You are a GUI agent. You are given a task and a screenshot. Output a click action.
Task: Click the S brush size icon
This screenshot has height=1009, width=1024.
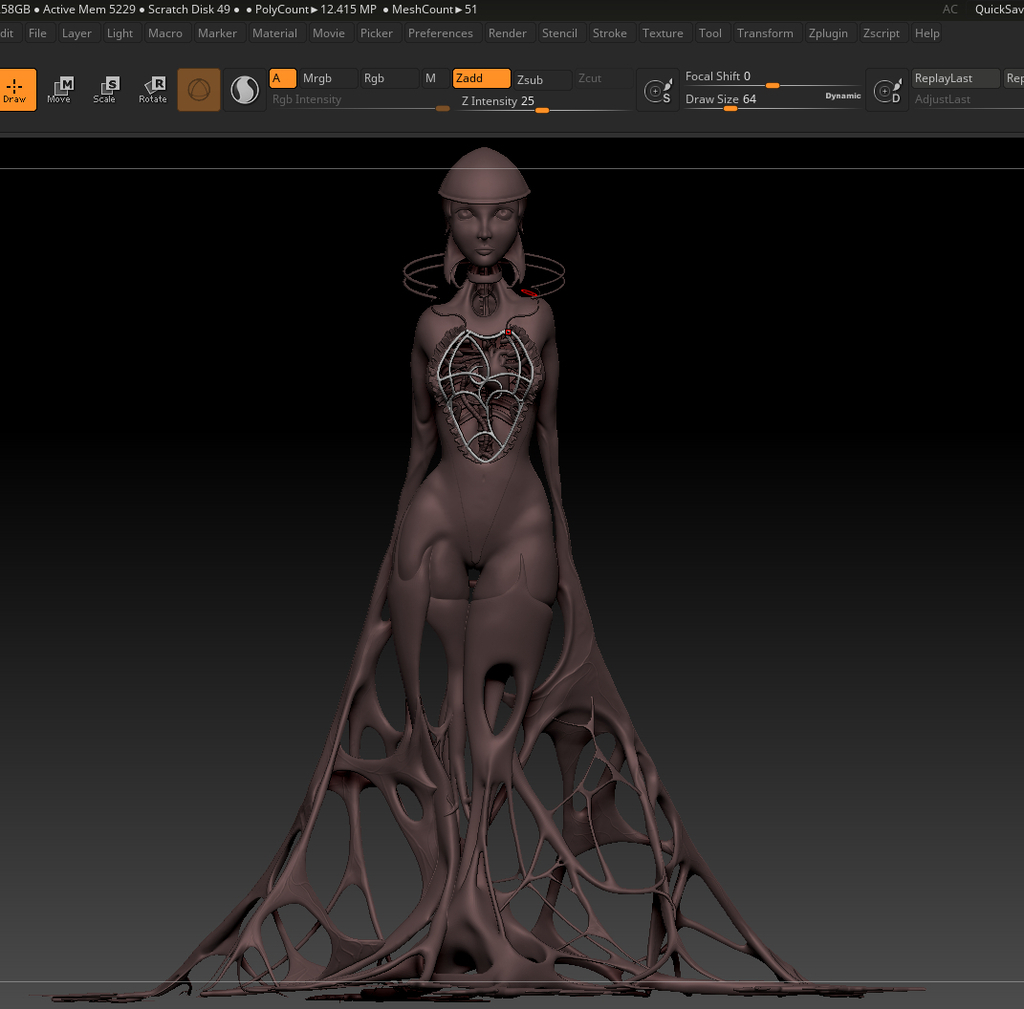[x=657, y=91]
